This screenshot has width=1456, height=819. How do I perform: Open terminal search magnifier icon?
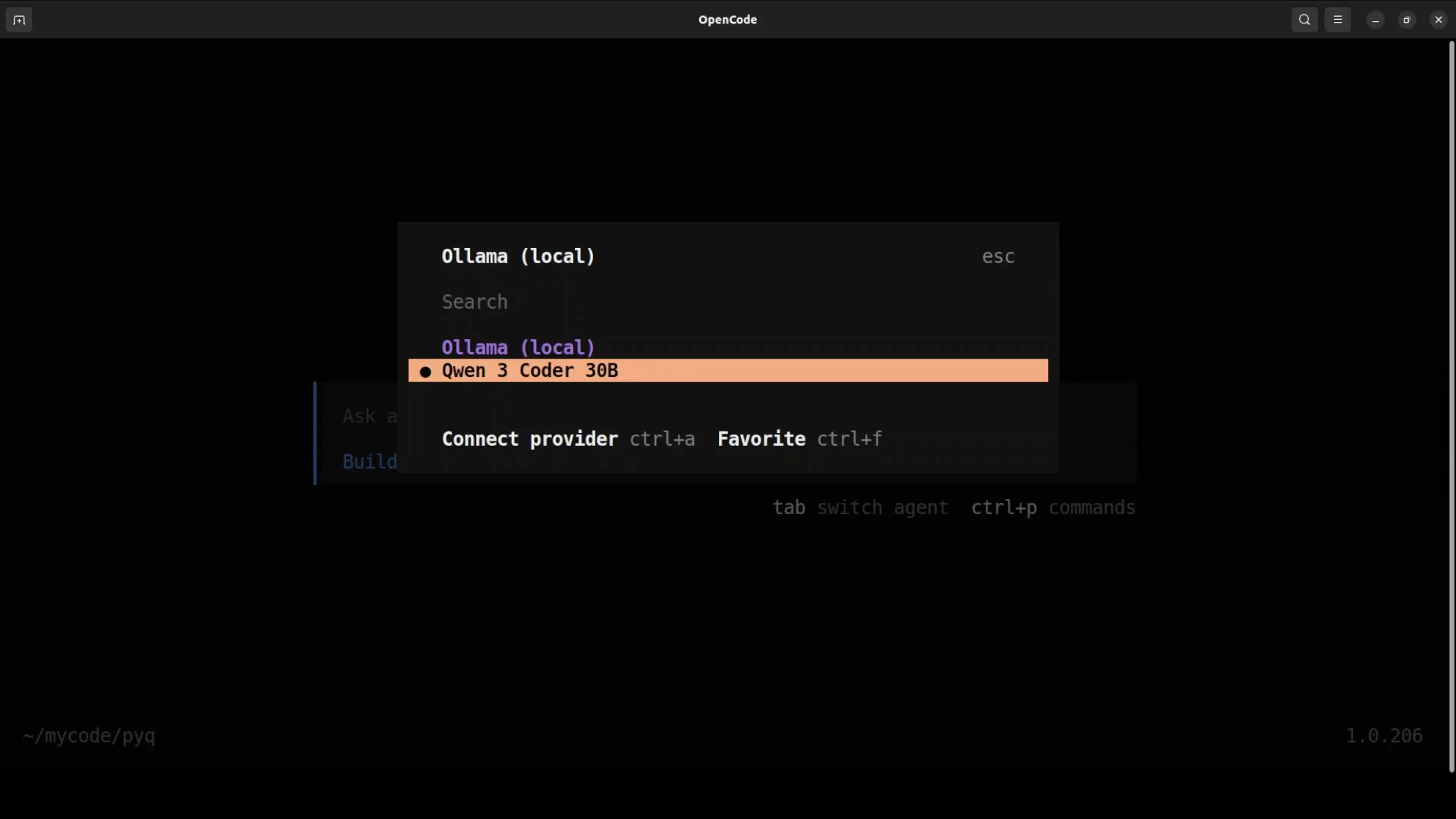click(x=1304, y=20)
